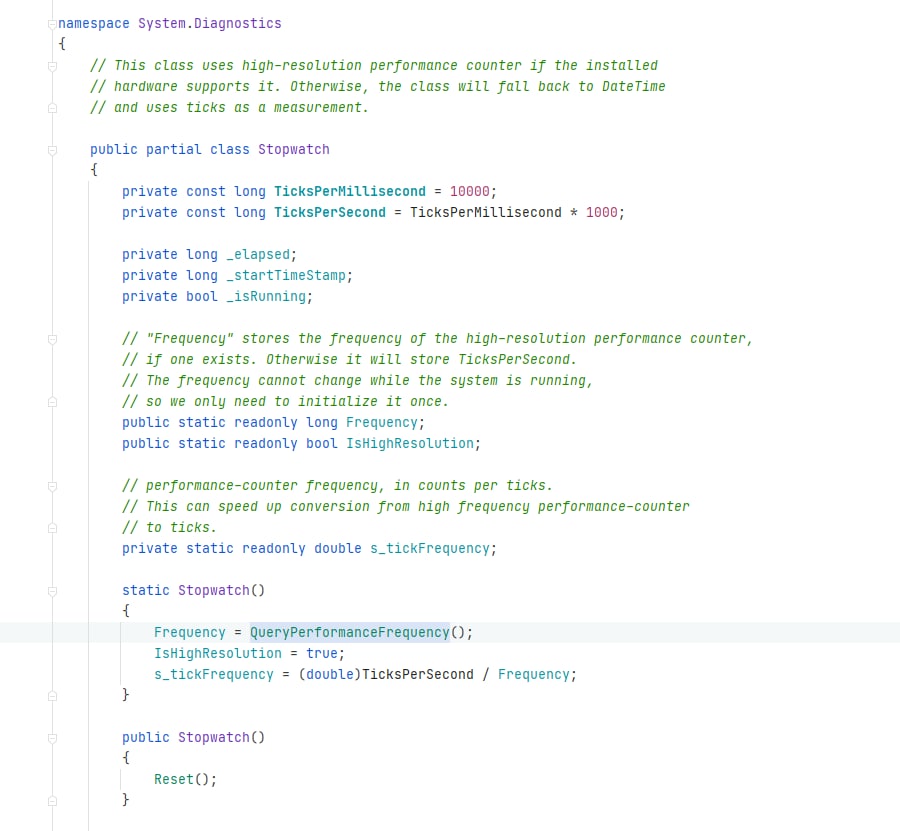Click IsHighResolution in the readonly bool declaration
Screen dimensions: 900x831
[x=410, y=443]
